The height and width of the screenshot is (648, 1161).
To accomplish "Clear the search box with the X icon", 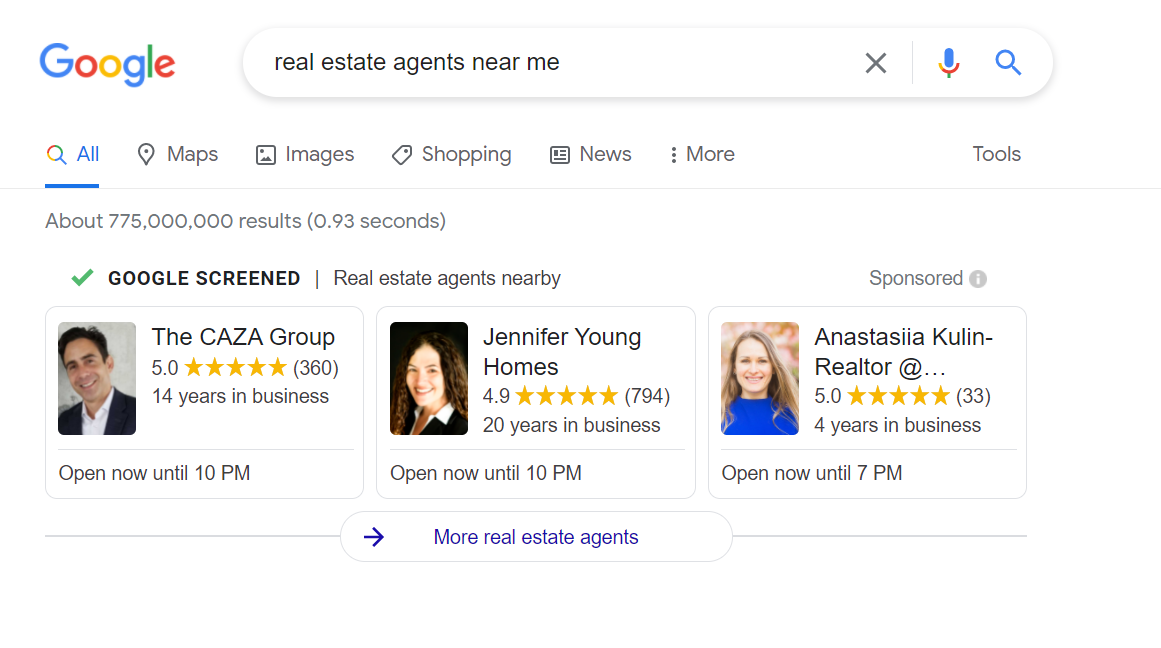I will (x=876, y=63).
